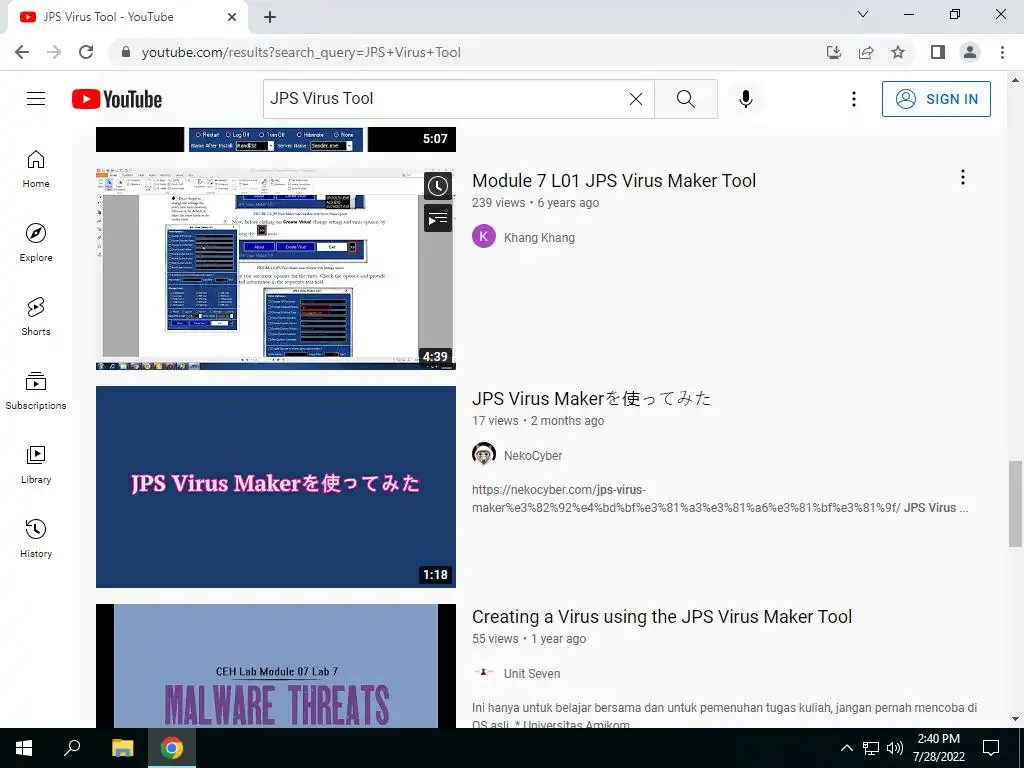Image resolution: width=1024 pixels, height=768 pixels.
Task: Click Chrome taskbar icon
Action: (x=172, y=748)
